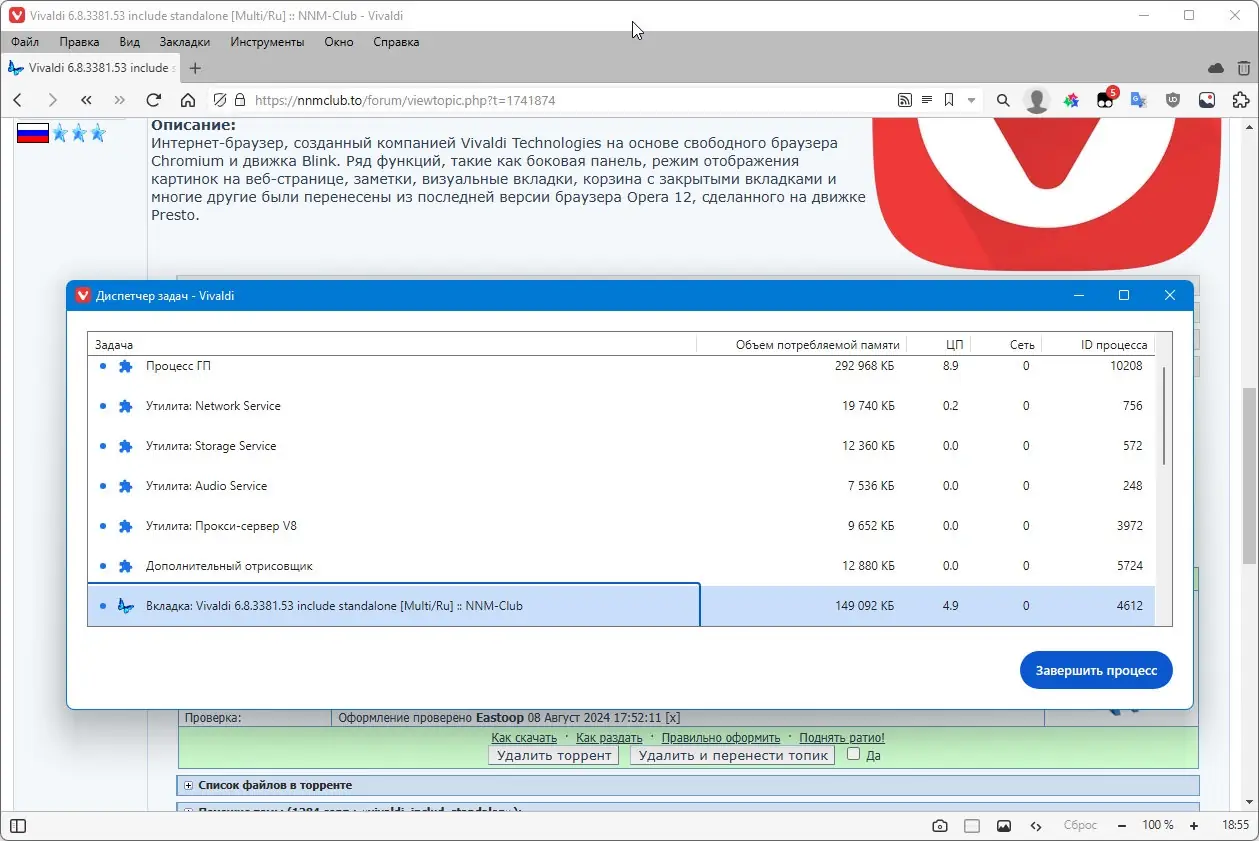The width and height of the screenshot is (1259, 841).
Task: Open closed tabs trash bin
Action: pyautogui.click(x=1244, y=68)
